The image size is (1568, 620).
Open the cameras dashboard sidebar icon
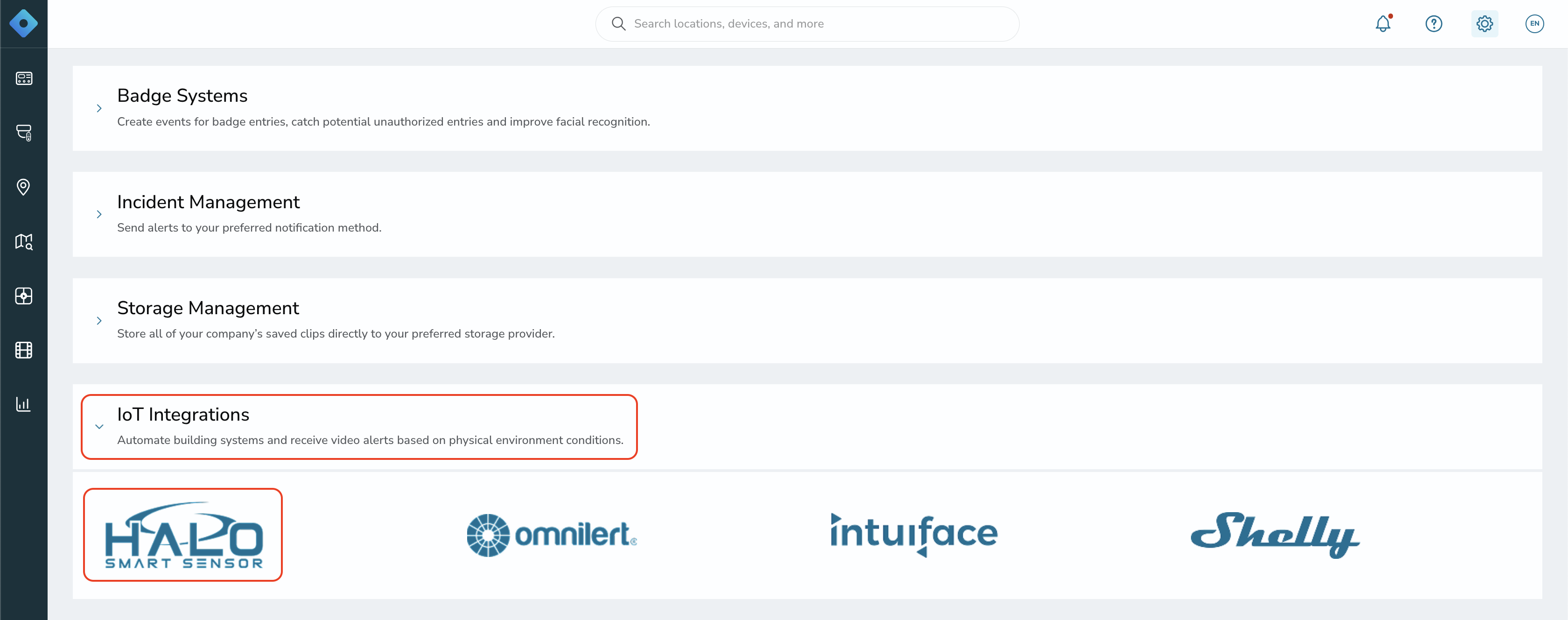click(24, 78)
